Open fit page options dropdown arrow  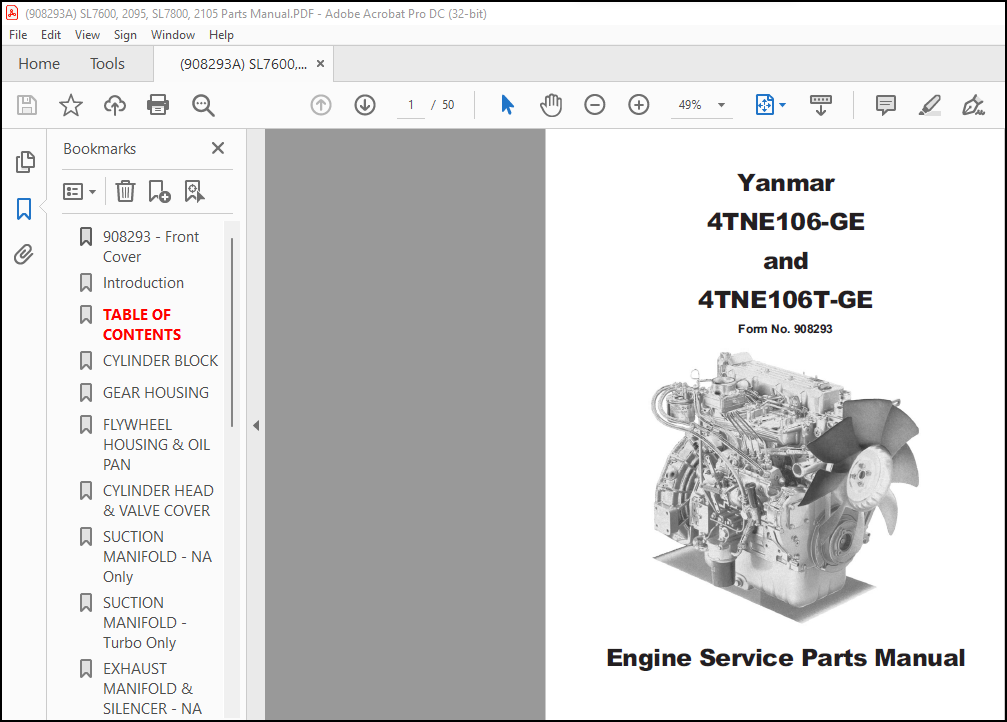[782, 105]
